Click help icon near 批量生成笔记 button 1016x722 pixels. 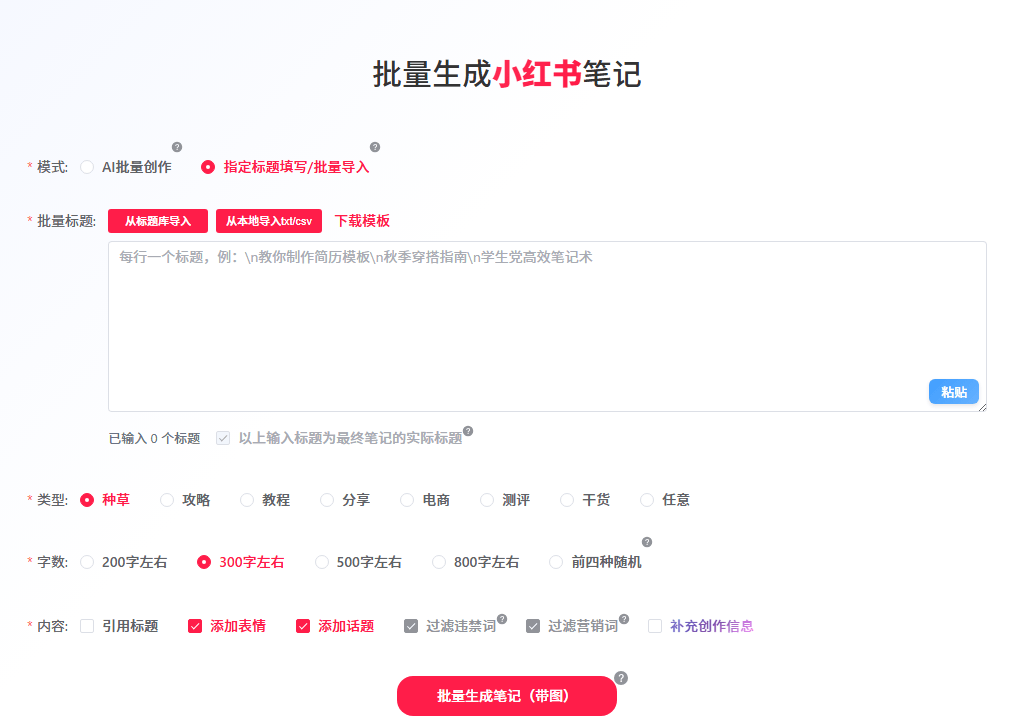tap(621, 678)
